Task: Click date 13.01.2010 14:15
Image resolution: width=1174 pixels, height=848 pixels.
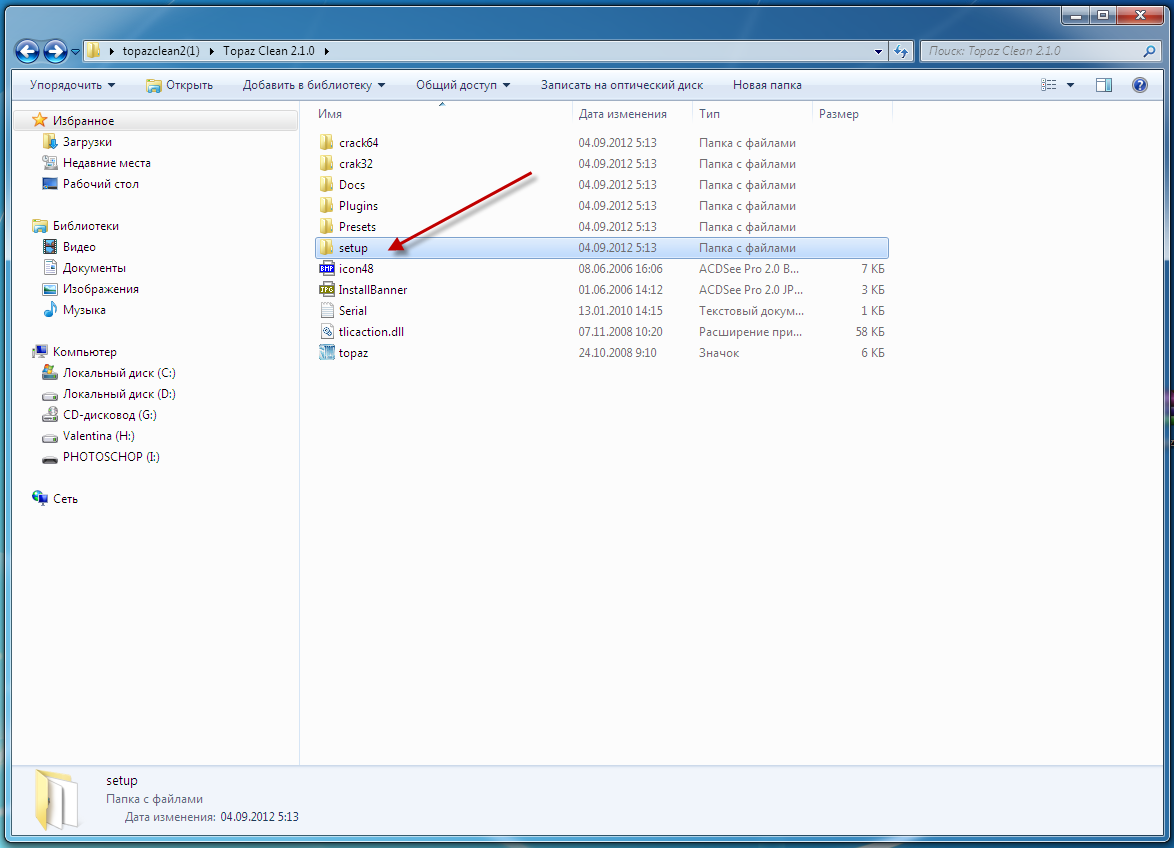Action: pyautogui.click(x=621, y=311)
